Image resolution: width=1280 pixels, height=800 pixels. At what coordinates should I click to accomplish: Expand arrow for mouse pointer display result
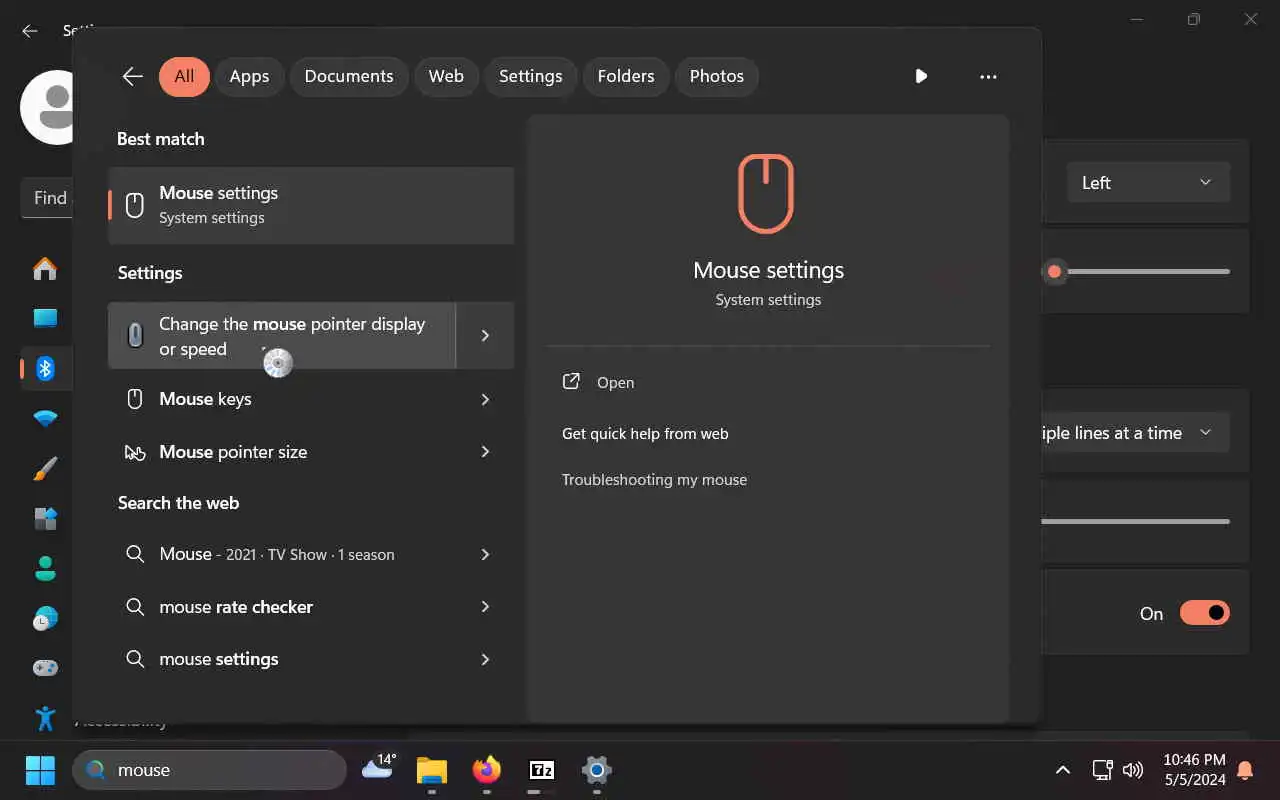point(485,336)
